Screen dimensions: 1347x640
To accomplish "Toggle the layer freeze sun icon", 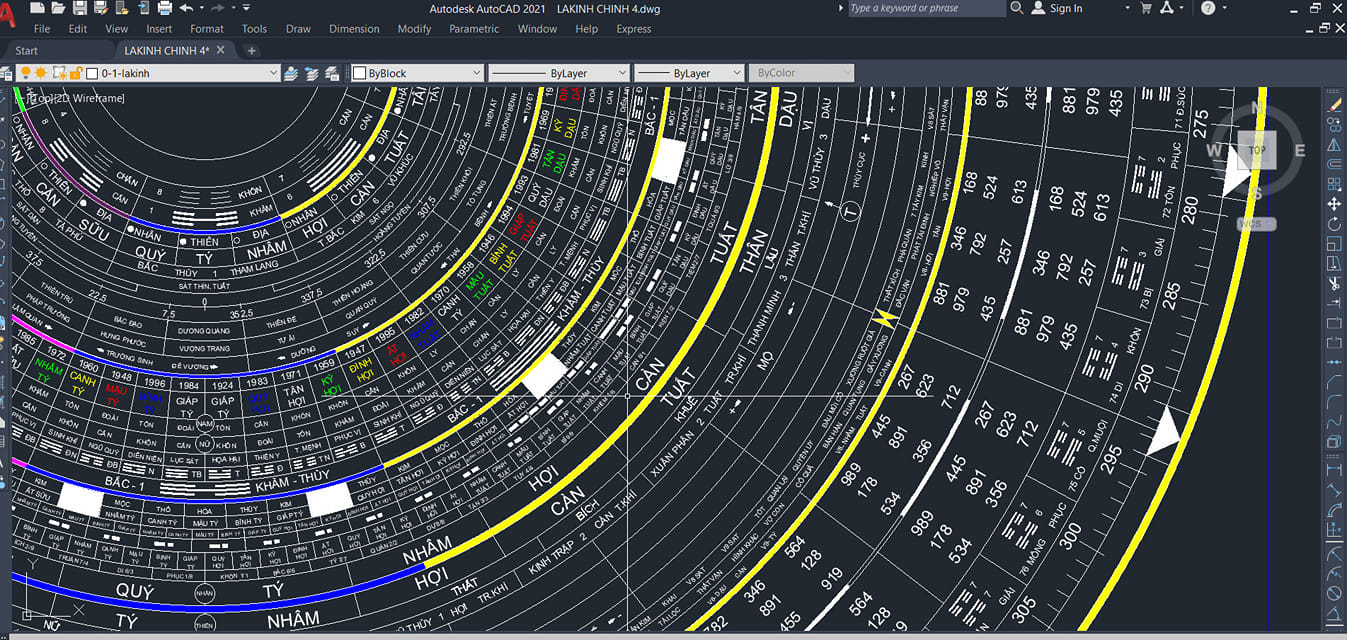I will point(41,73).
